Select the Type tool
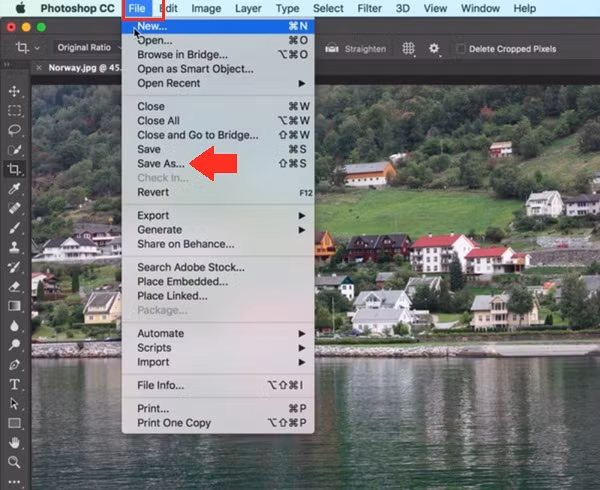This screenshot has height=490, width=600. pyautogui.click(x=15, y=384)
